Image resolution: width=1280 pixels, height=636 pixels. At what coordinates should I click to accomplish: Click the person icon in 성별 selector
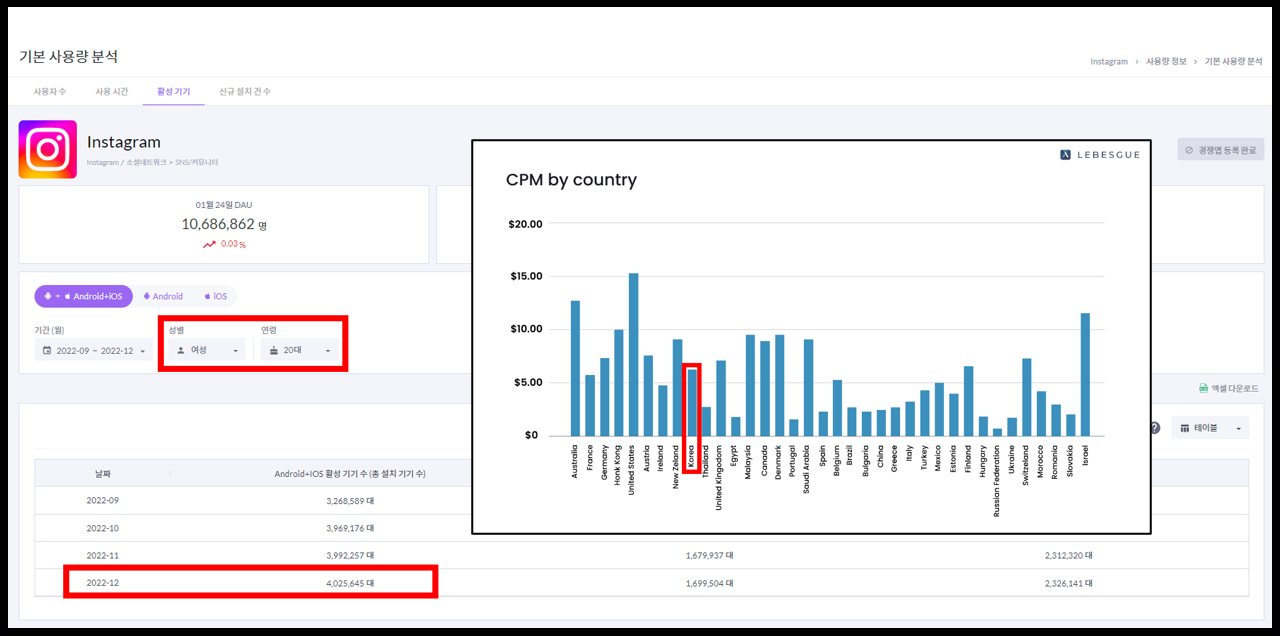(x=181, y=351)
